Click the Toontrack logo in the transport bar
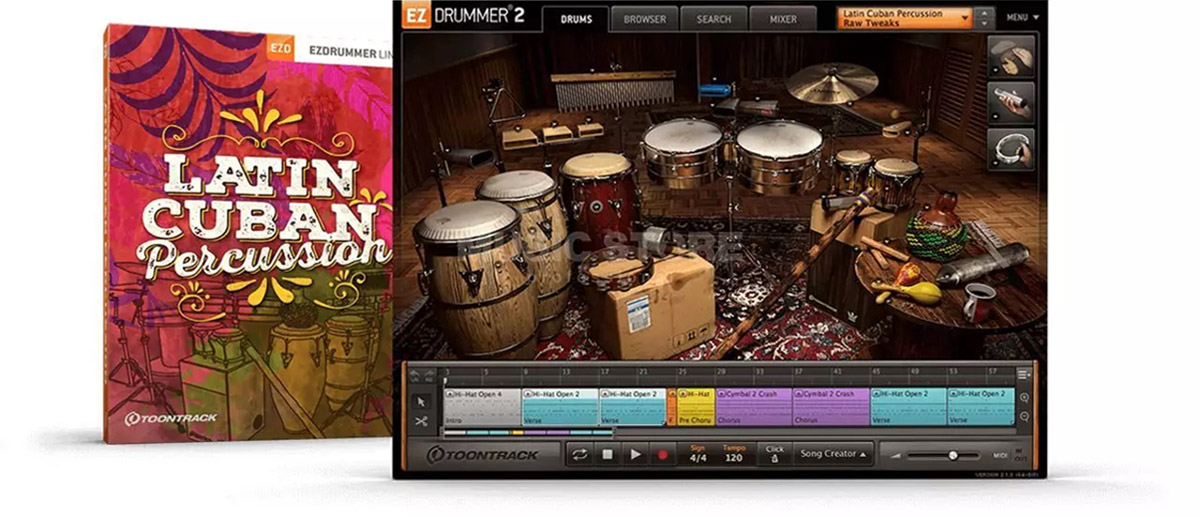The image size is (1200, 517). coord(483,455)
